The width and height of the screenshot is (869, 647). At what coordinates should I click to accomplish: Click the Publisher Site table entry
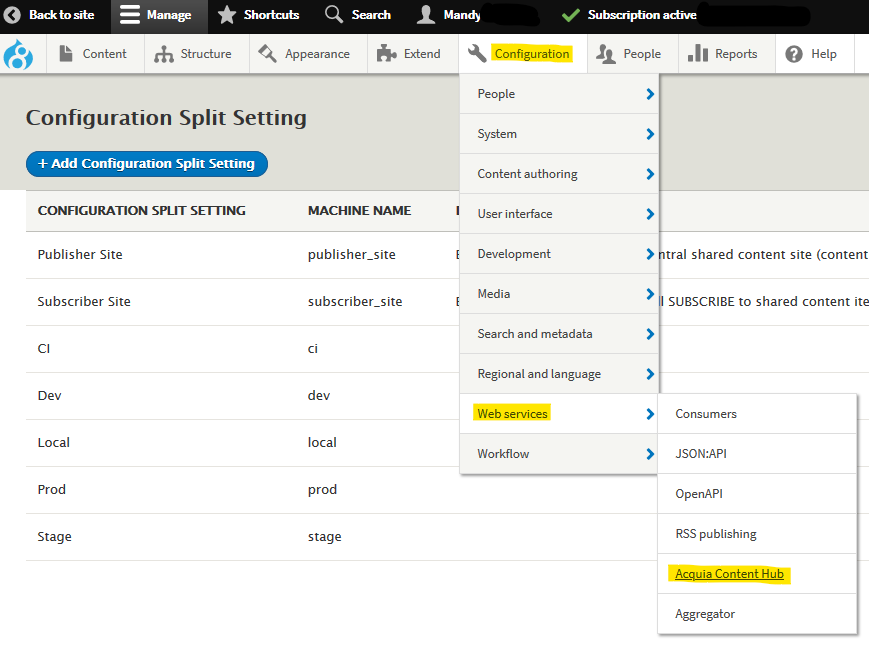tap(80, 254)
